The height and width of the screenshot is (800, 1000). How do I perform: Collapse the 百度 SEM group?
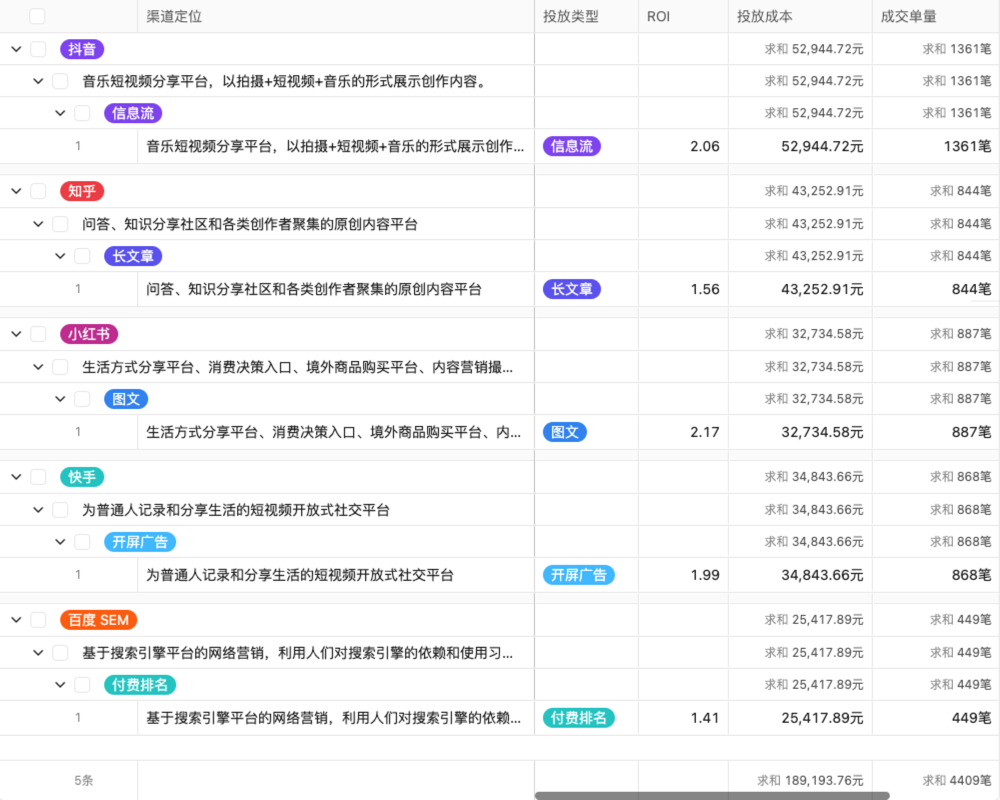14,619
